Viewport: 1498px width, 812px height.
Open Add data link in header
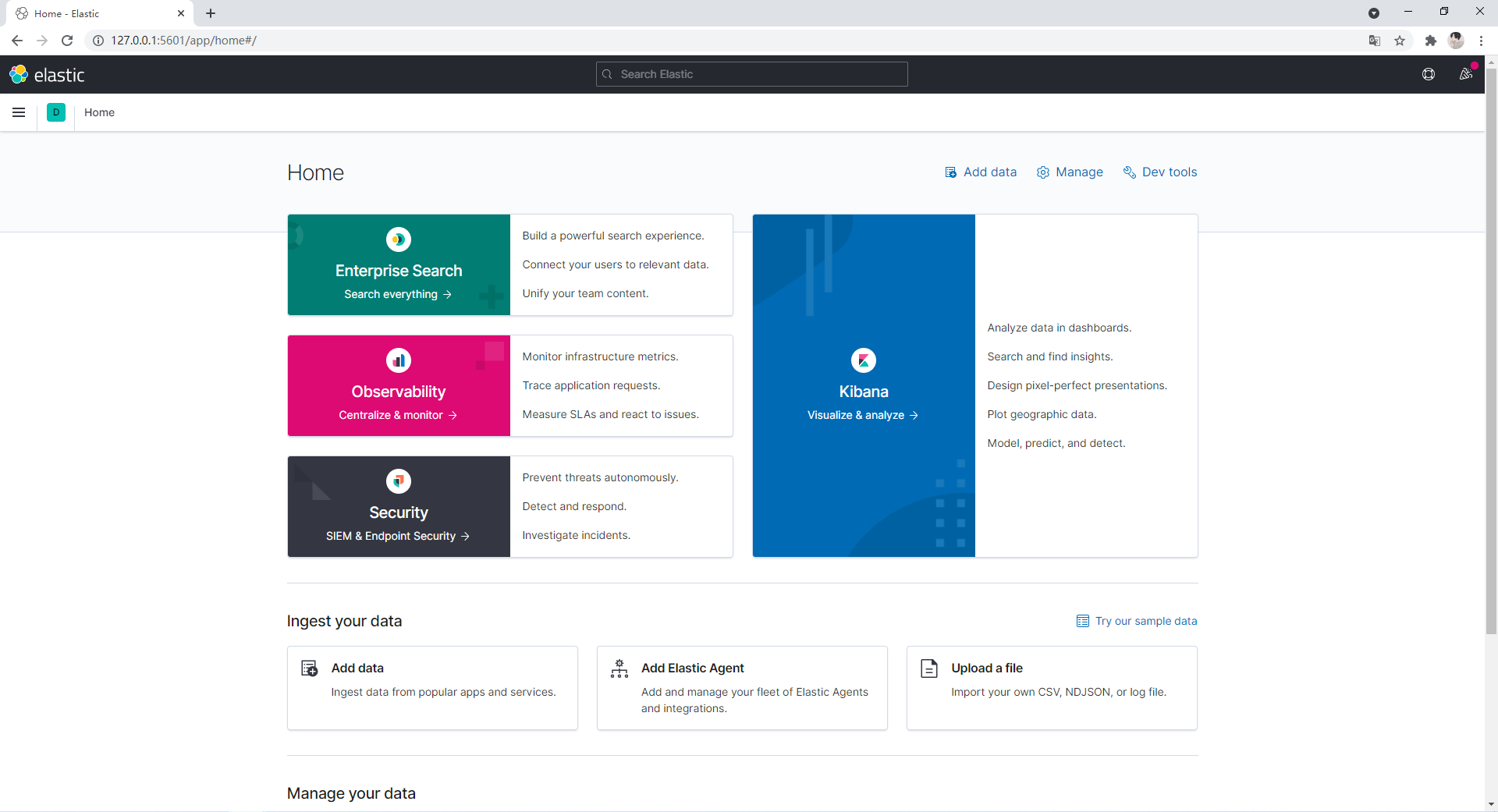point(981,172)
